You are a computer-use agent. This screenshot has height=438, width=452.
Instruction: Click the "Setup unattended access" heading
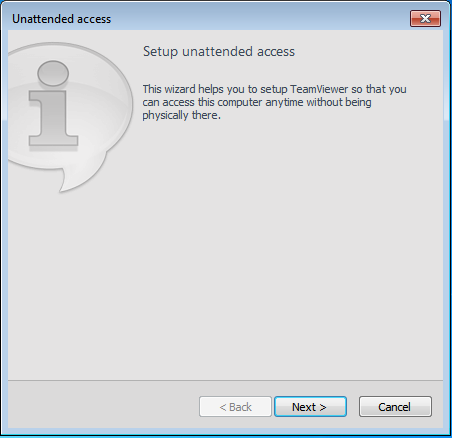click(x=219, y=51)
